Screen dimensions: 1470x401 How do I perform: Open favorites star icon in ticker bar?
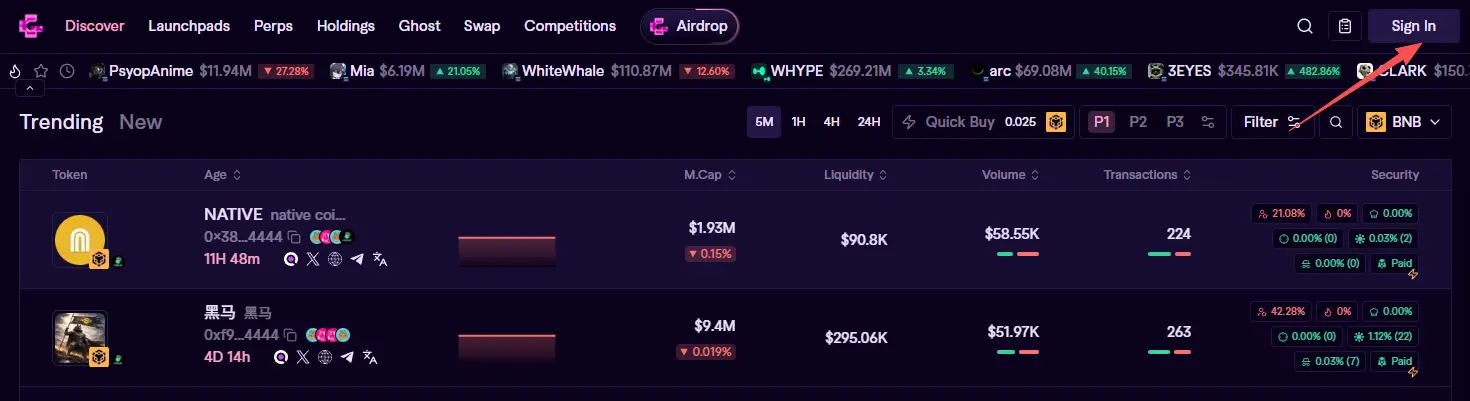(41, 71)
